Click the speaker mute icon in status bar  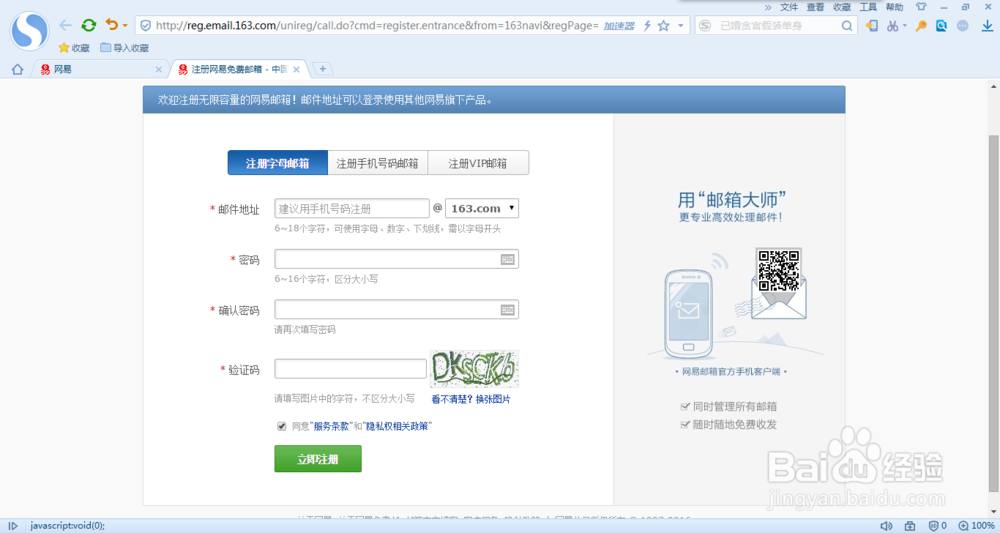[x=886, y=525]
